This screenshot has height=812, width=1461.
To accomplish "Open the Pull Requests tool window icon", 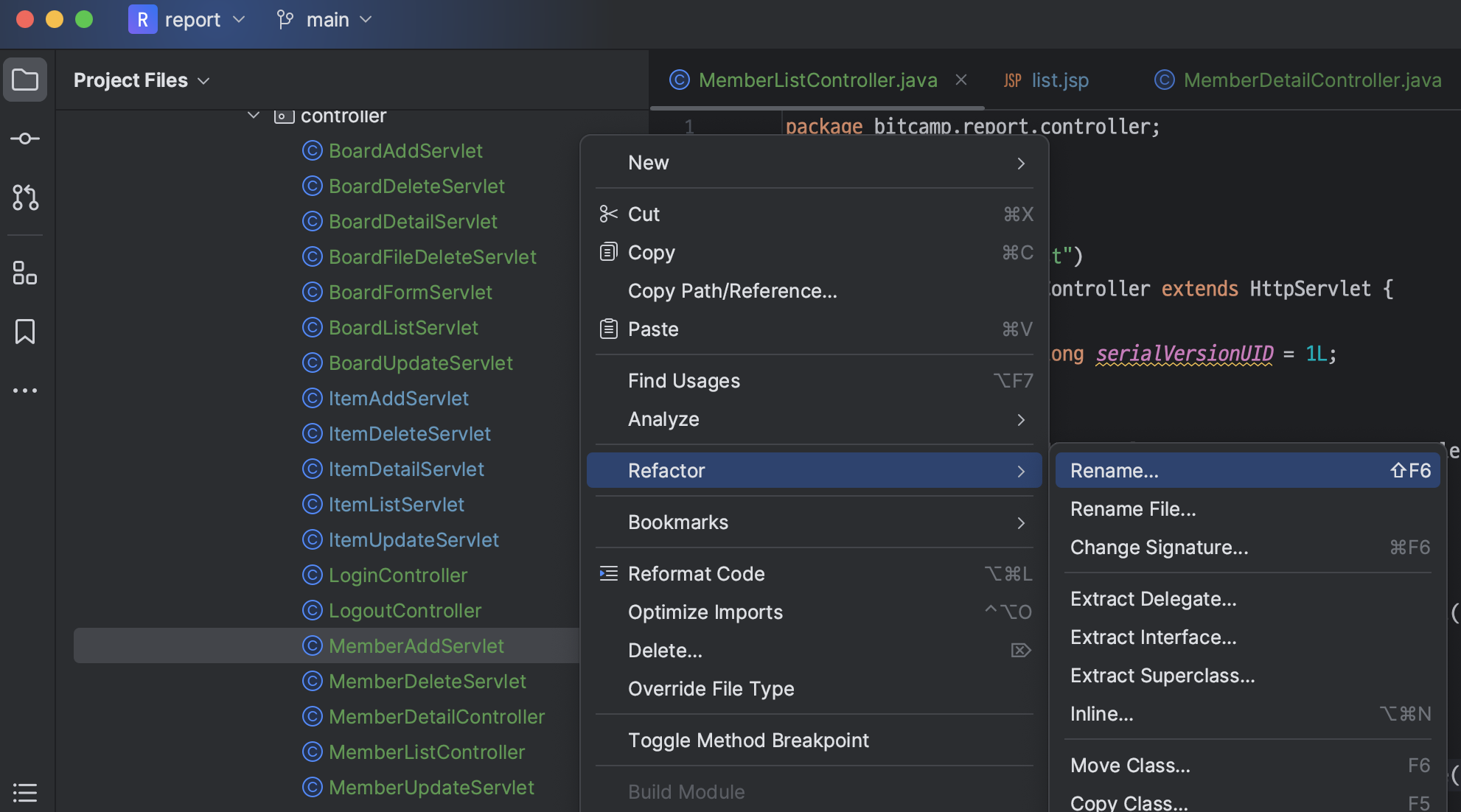I will tap(25, 197).
